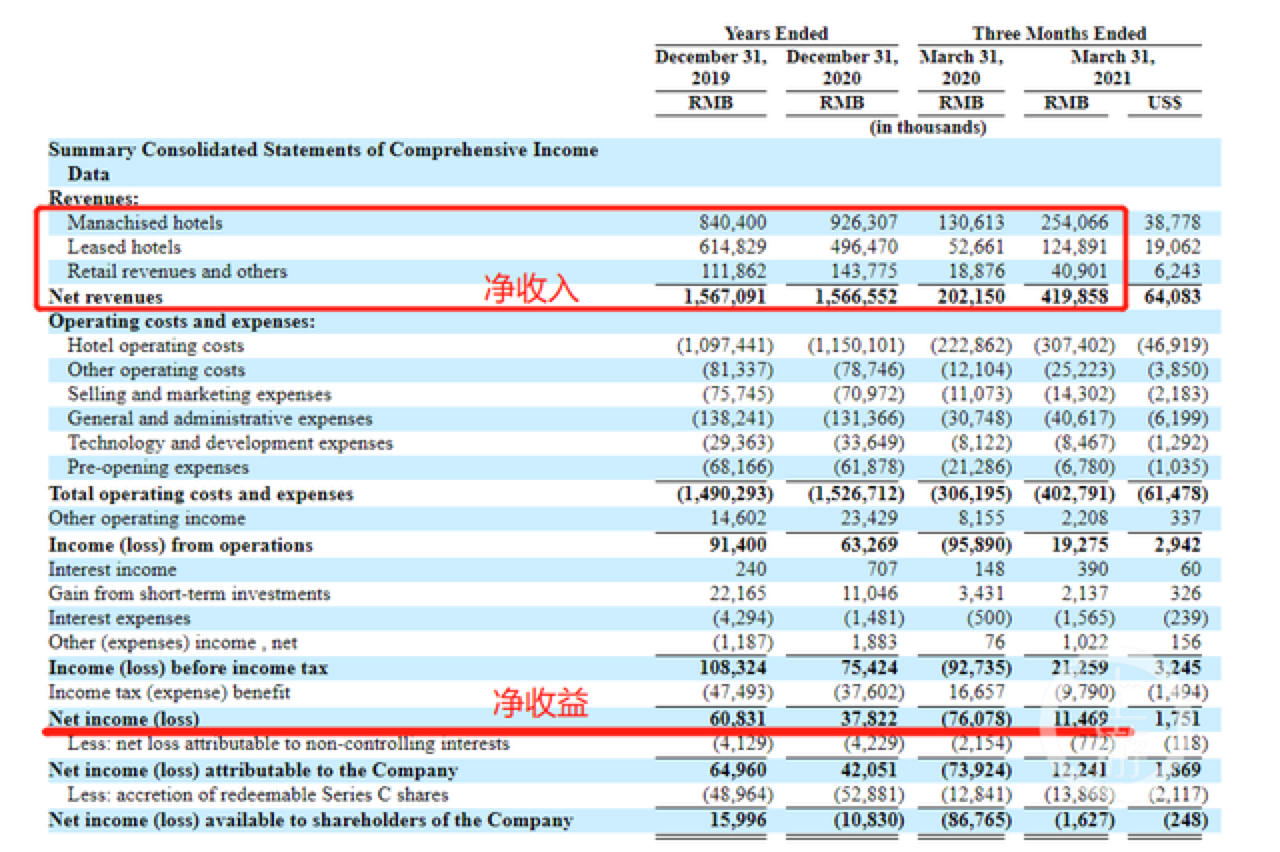The width and height of the screenshot is (1280, 852).
Task: Click the "Retail revenues and others" row label
Action: click(177, 271)
